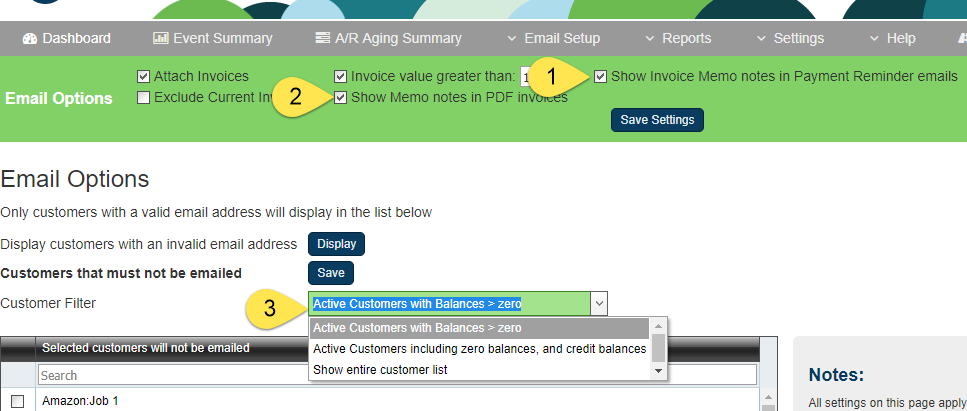Screen dimensions: 967x411
Task: Click the chevron icon beside Help
Action: coord(873,39)
